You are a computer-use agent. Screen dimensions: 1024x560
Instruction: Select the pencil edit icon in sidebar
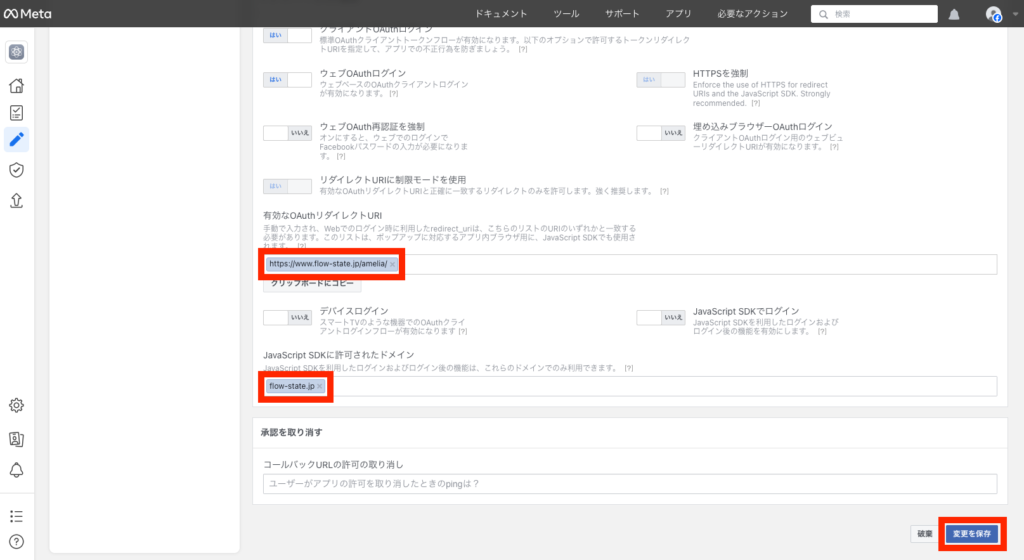pos(16,140)
